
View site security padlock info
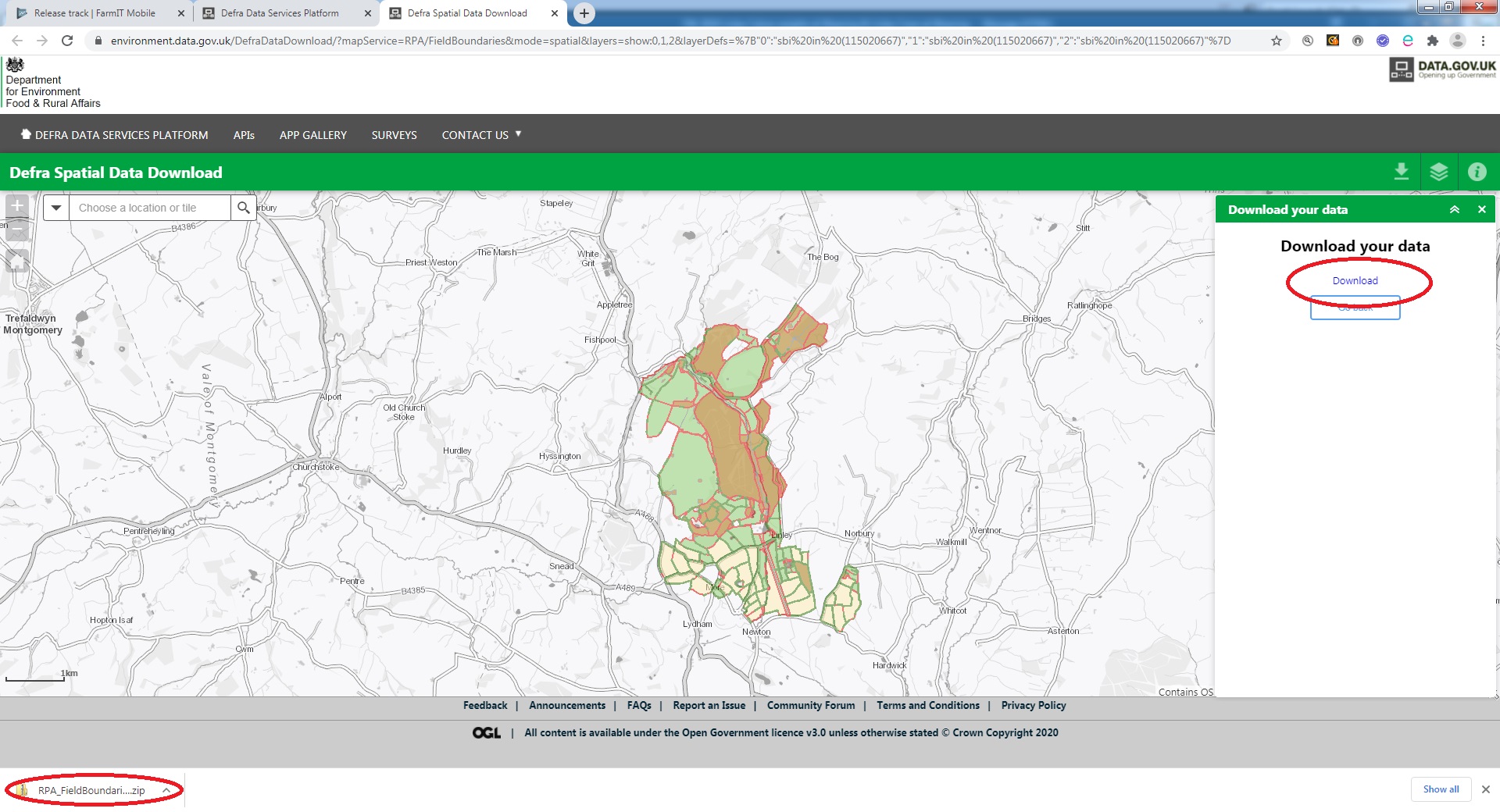[98, 41]
